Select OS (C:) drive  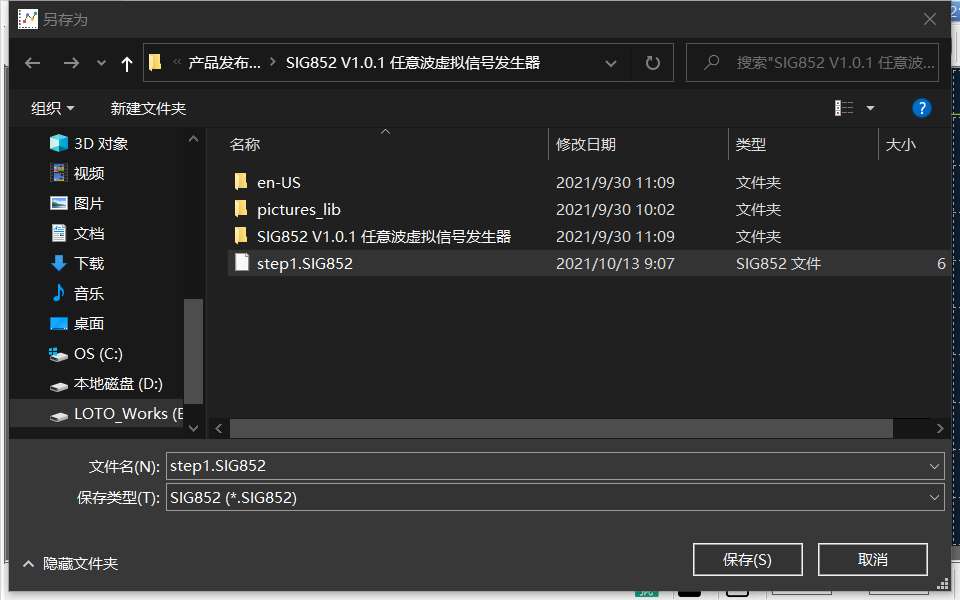(86, 354)
